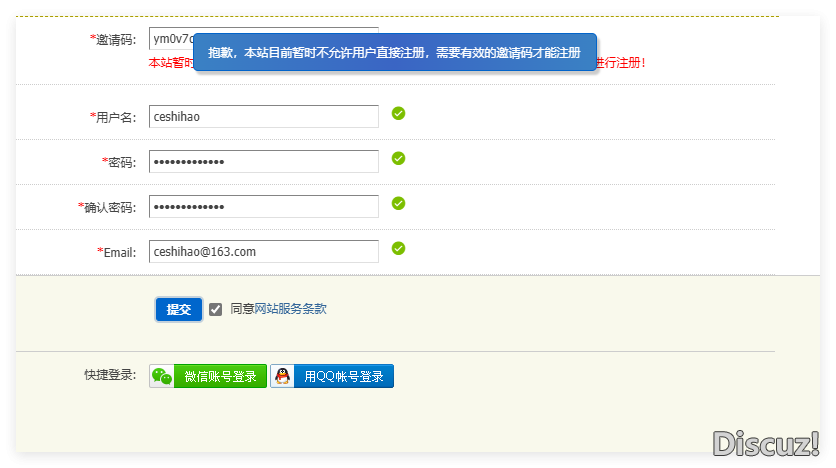This screenshot has width=836, height=468.
Task: Click the *确认密码: label
Action: point(107,207)
